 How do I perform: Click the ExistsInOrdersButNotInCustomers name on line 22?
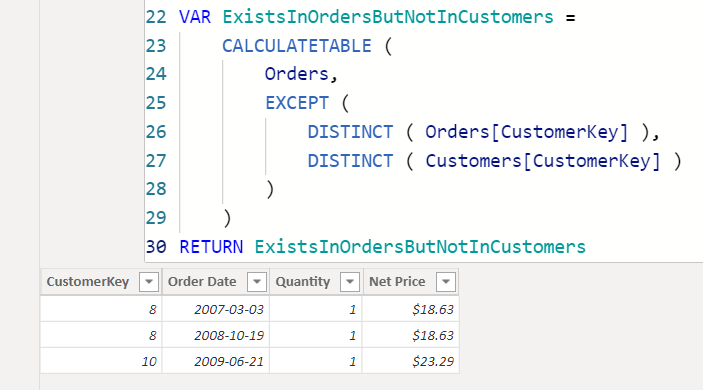tap(388, 17)
